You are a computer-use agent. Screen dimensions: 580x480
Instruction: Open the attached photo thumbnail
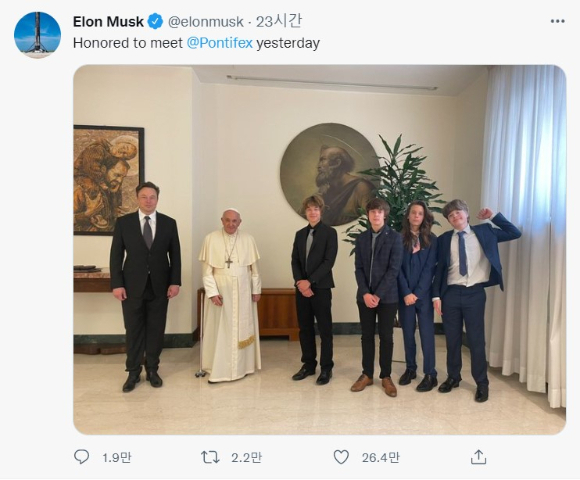pyautogui.click(x=320, y=250)
